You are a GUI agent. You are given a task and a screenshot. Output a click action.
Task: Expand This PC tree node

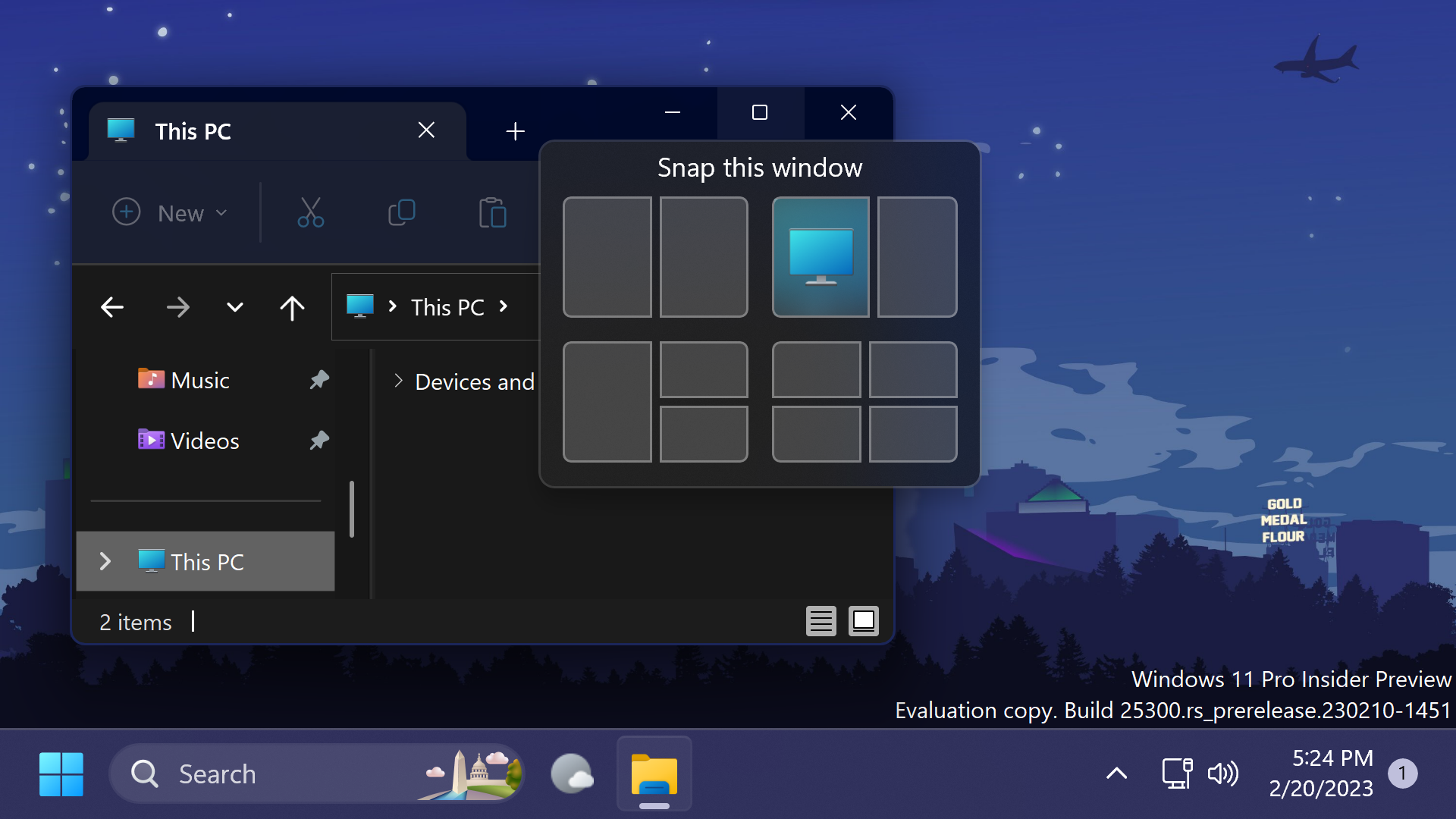coord(105,561)
